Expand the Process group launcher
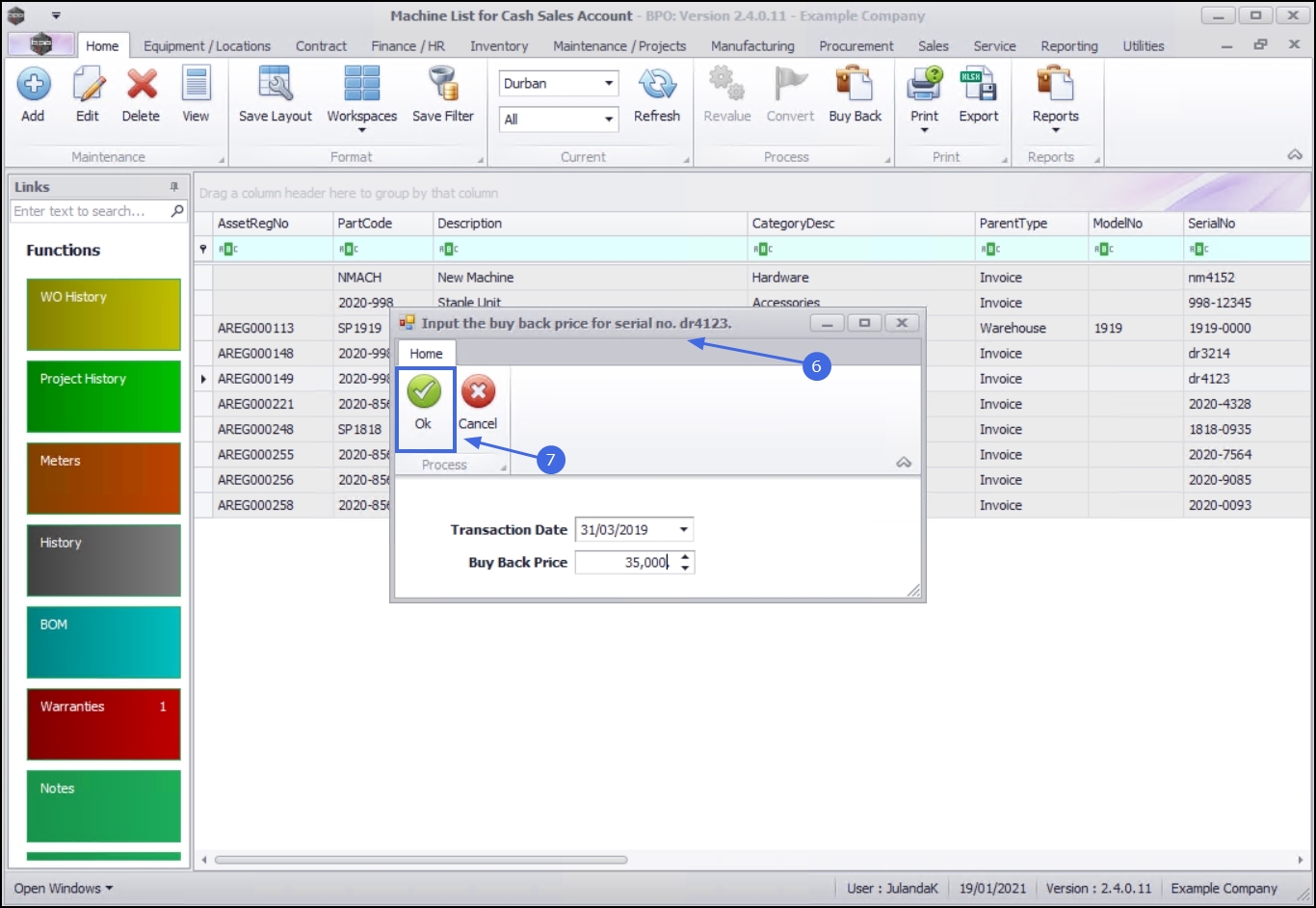The height and width of the screenshot is (908, 1316). tap(889, 160)
